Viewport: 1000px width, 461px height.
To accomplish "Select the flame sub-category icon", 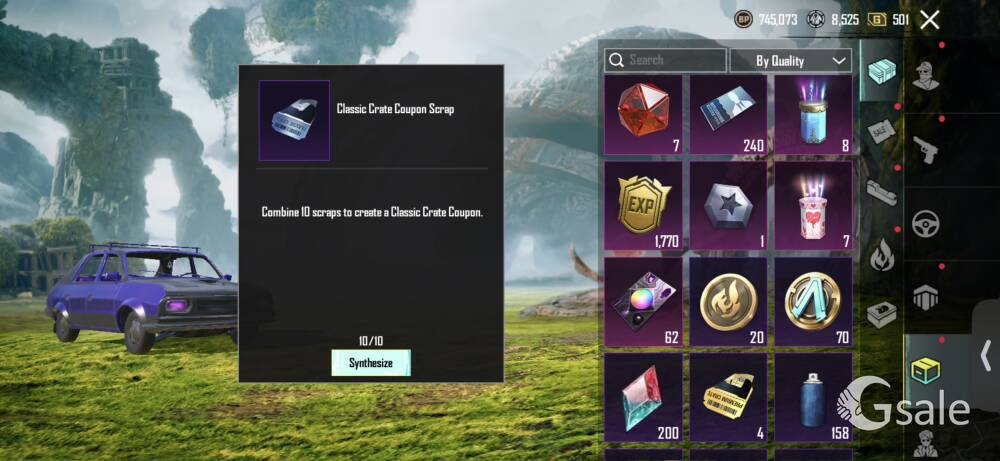I will 882,254.
